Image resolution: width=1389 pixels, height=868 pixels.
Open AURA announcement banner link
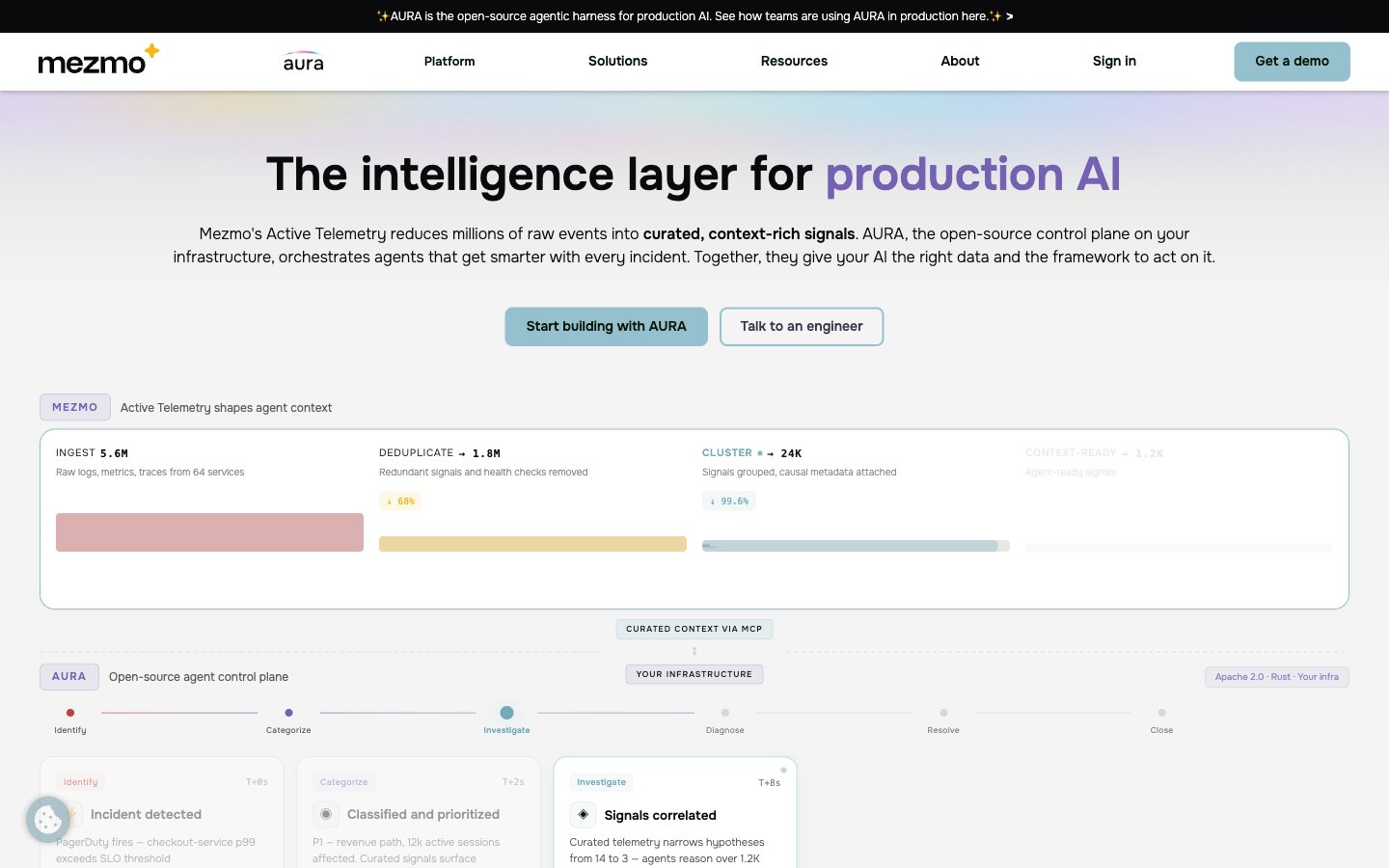tap(694, 16)
